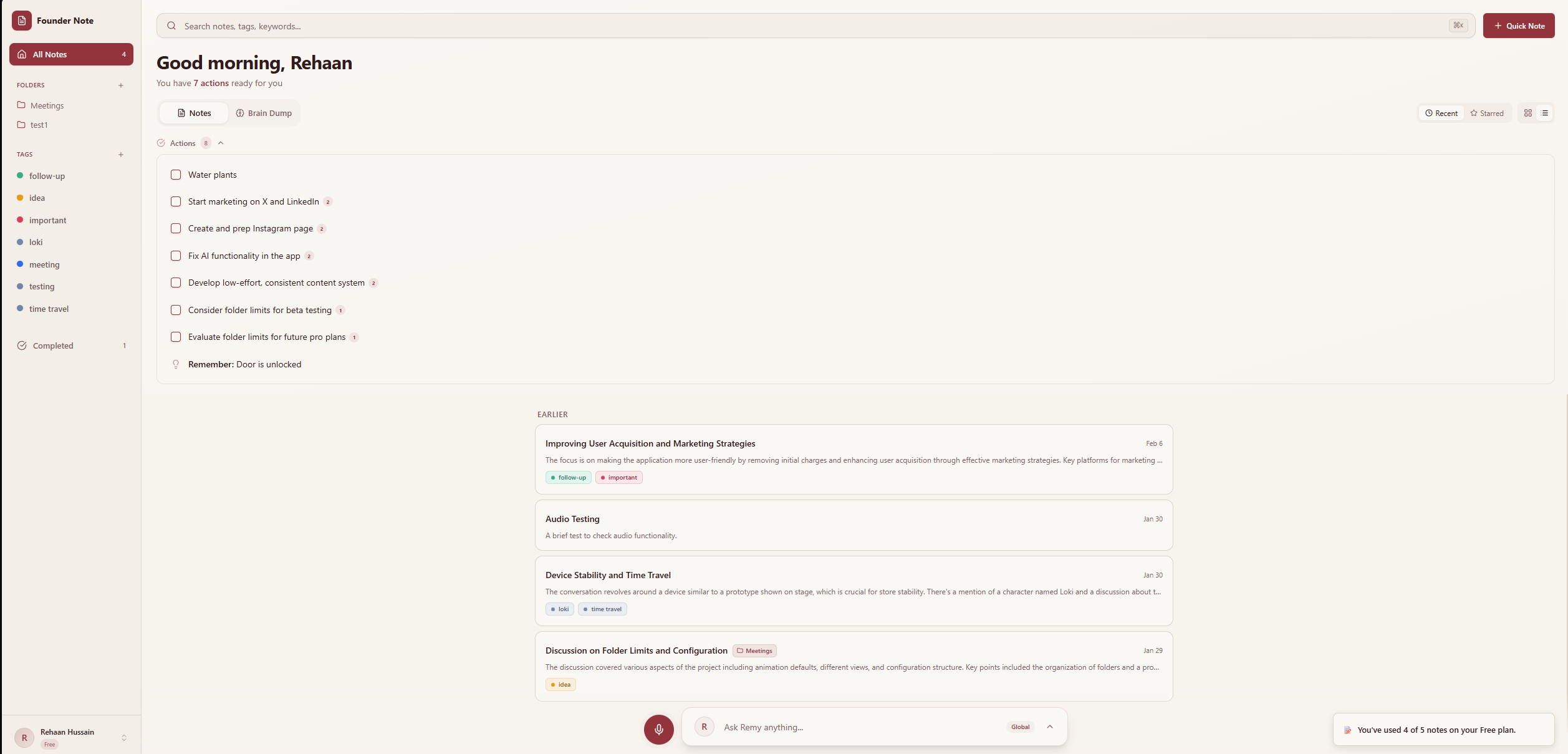Check off the Water plants task
This screenshot has height=754, width=1568.
pos(176,175)
